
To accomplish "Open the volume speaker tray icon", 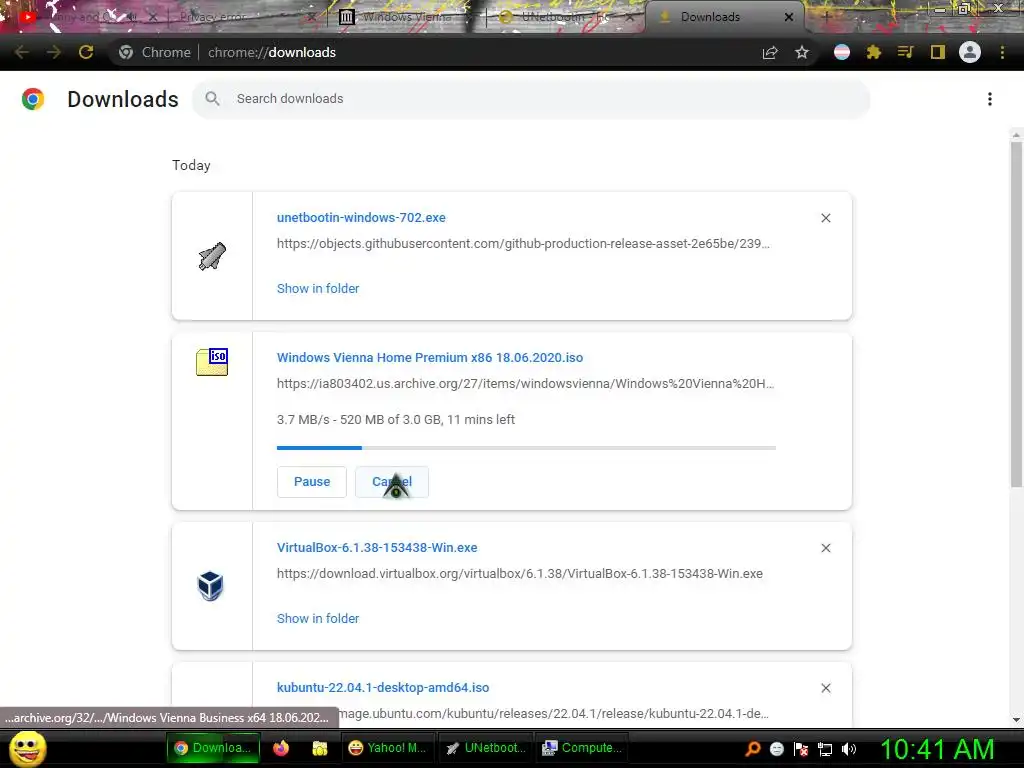I will point(849,749).
